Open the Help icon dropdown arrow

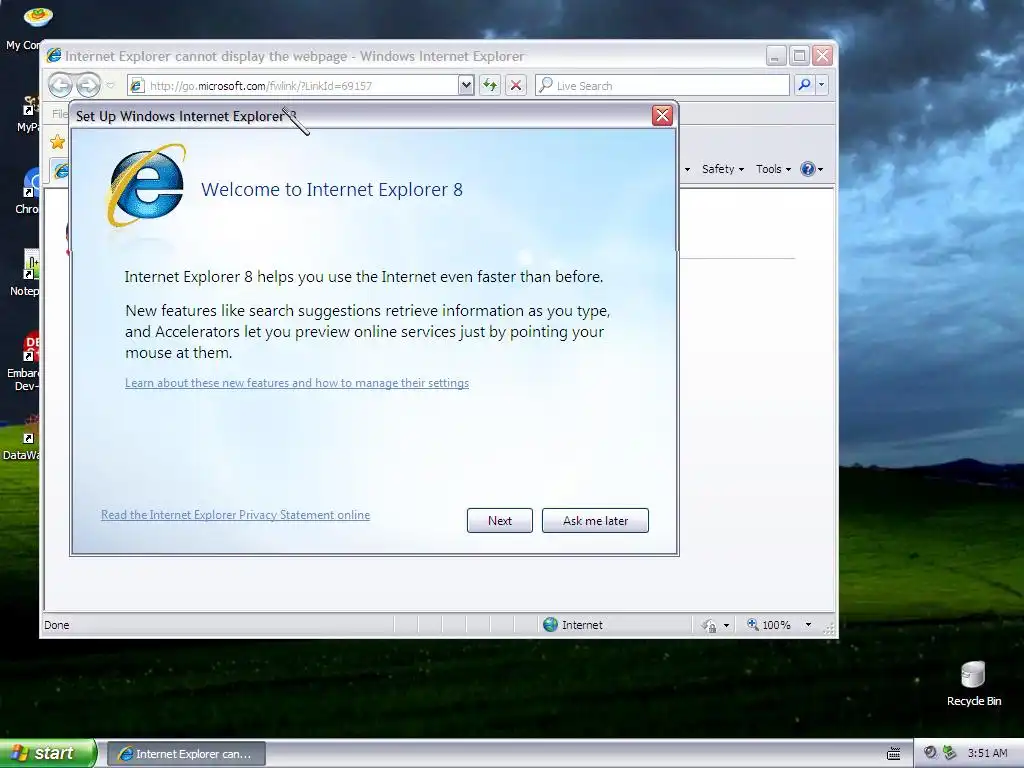pyautogui.click(x=820, y=169)
